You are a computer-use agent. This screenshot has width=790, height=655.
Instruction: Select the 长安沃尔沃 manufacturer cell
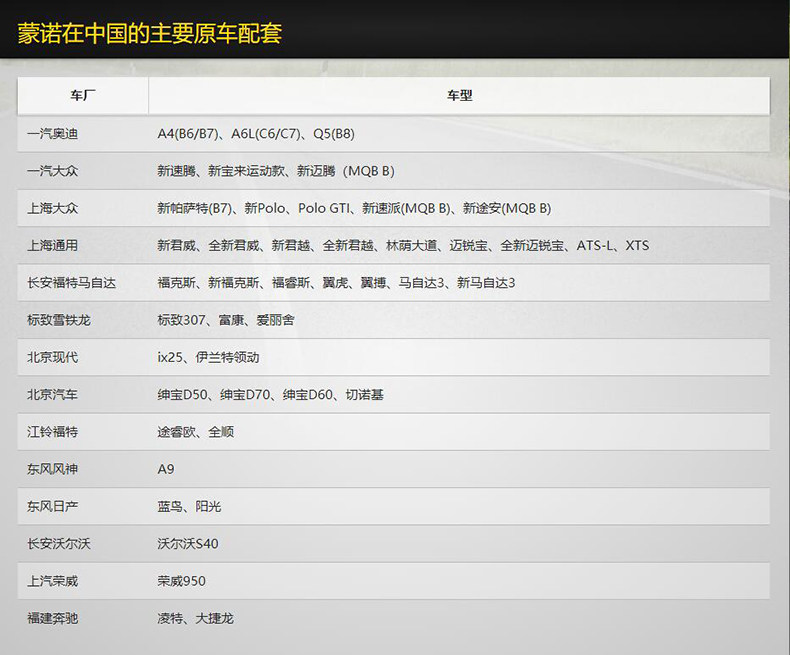click(83, 544)
